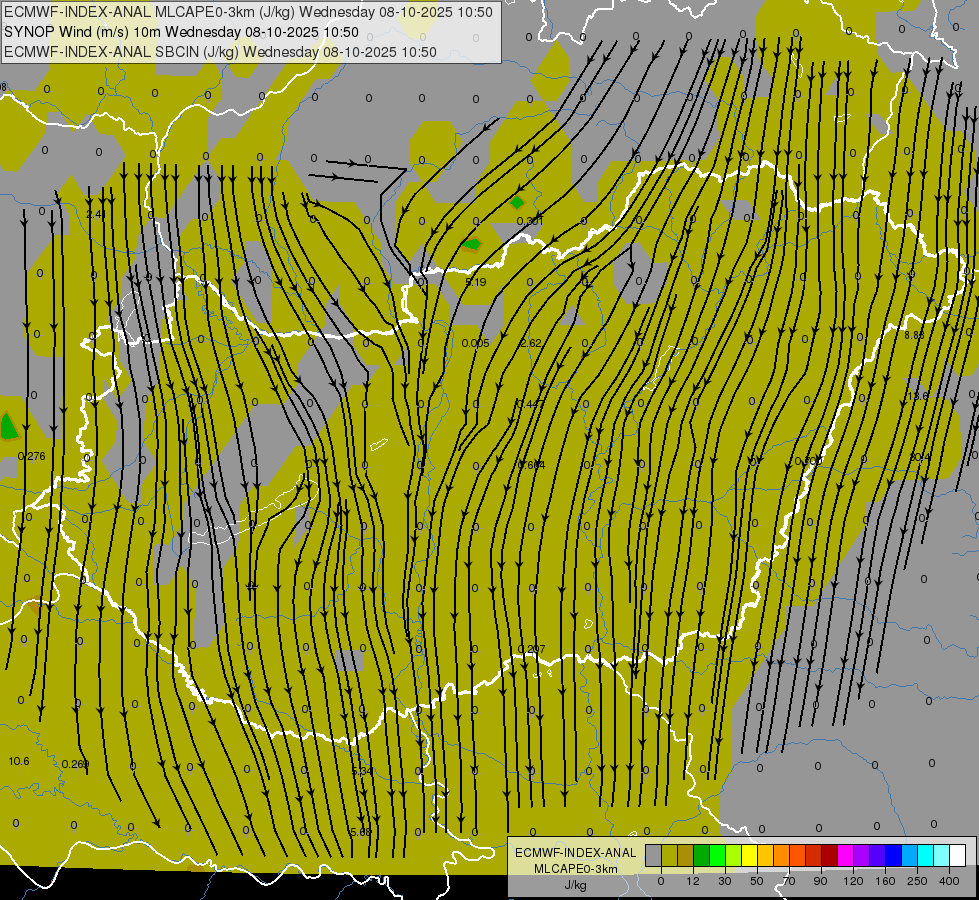Click the 0.276 value at left edge
Image resolution: width=979 pixels, height=900 pixels.
pyautogui.click(x=32, y=457)
